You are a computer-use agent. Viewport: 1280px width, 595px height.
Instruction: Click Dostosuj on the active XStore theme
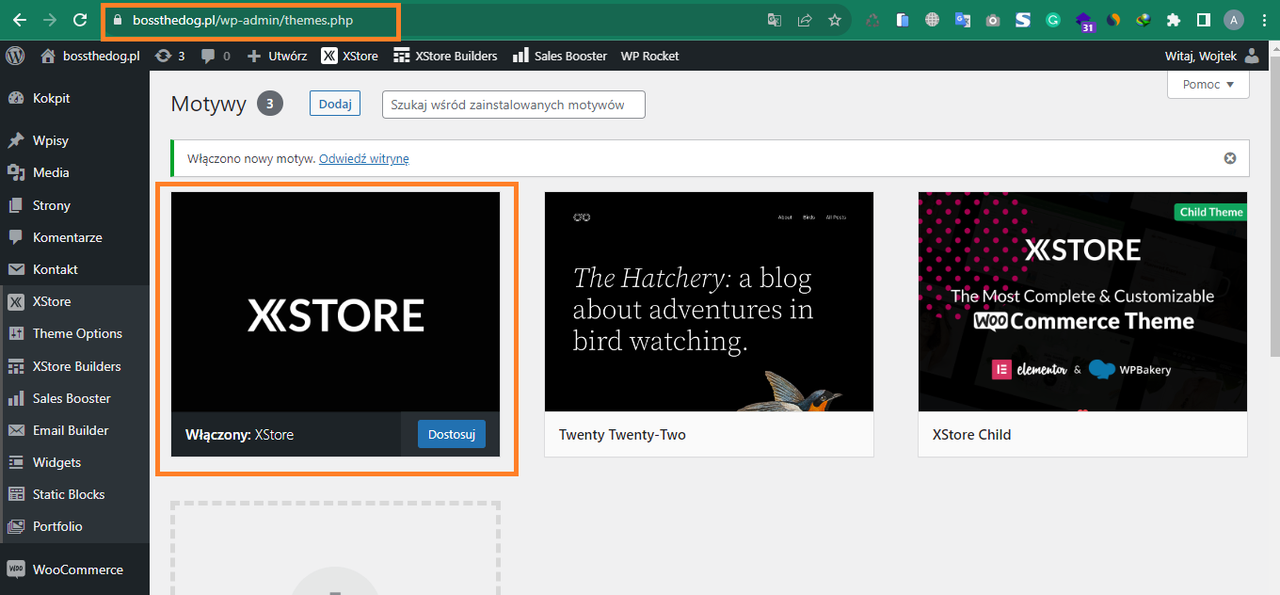[x=451, y=434]
